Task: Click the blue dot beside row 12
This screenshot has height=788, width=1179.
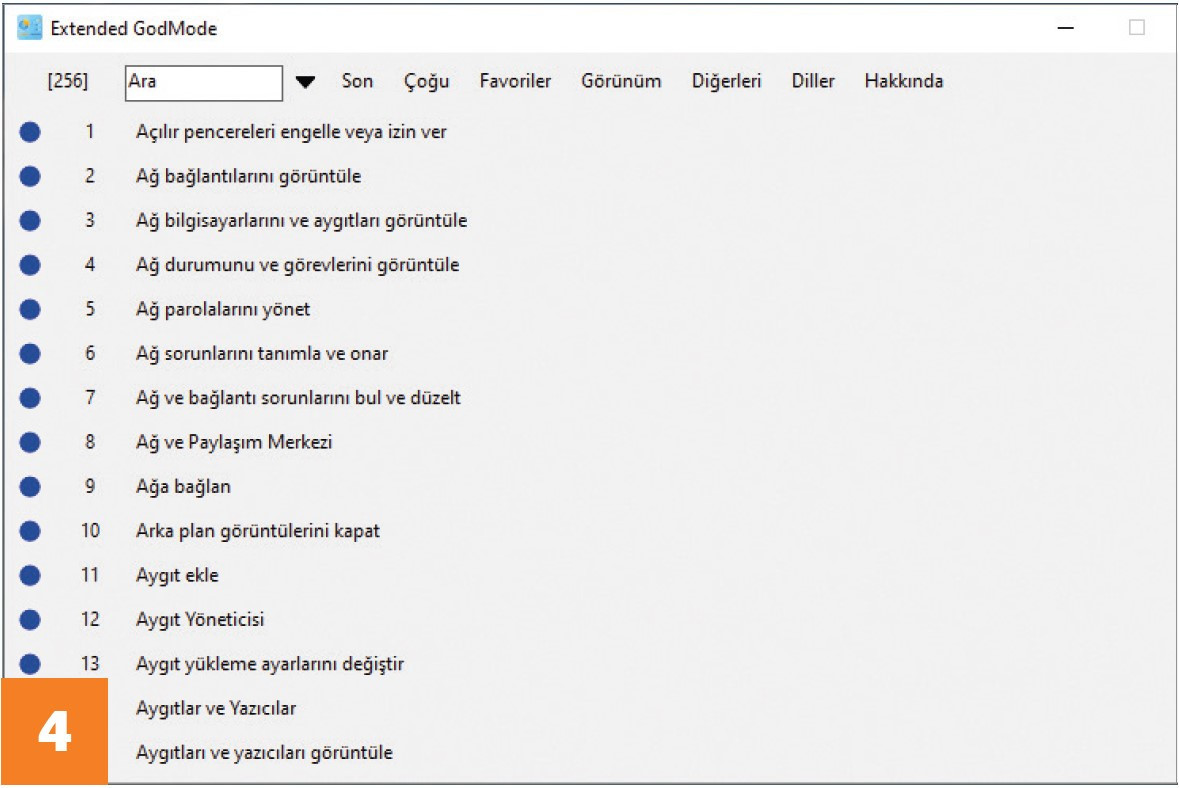Action: pyautogui.click(x=30, y=620)
